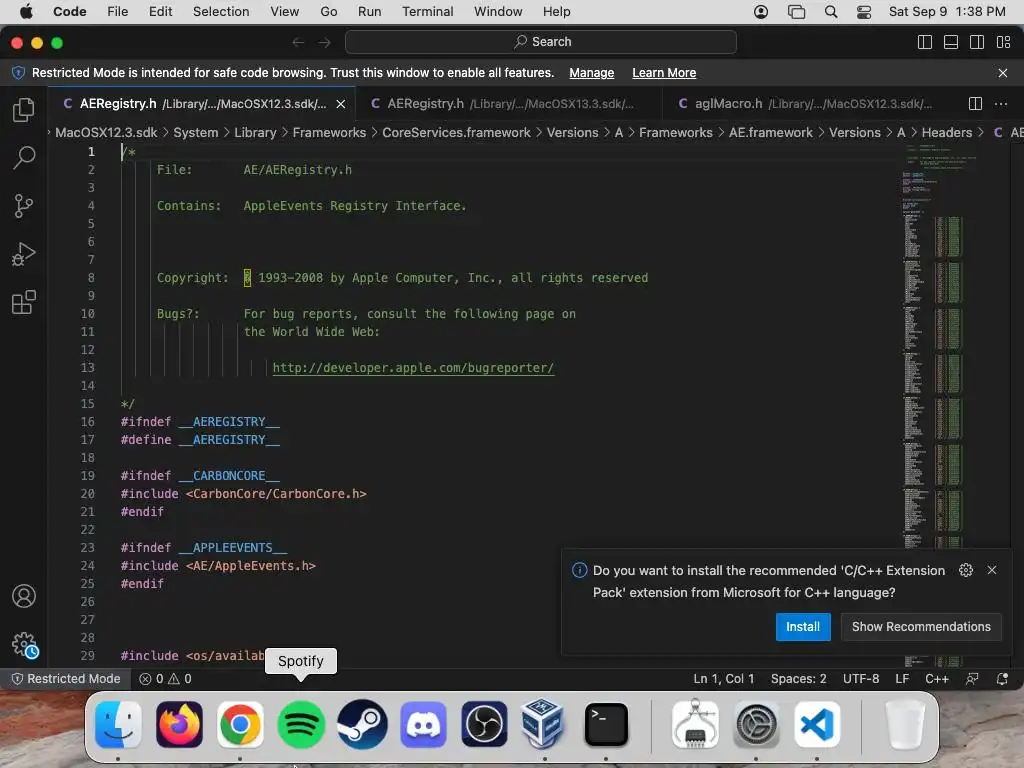This screenshot has height=768, width=1024.
Task: Open the View menu
Action: click(x=284, y=12)
